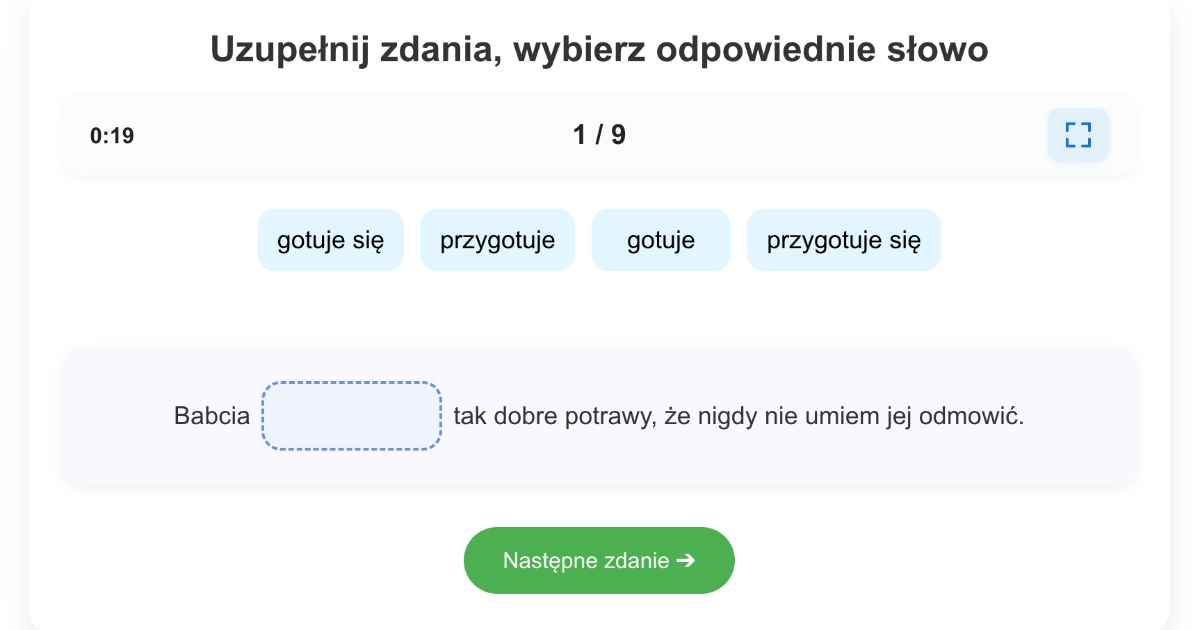Advance to the next sentence
This screenshot has width=1200, height=630.
coord(599,560)
